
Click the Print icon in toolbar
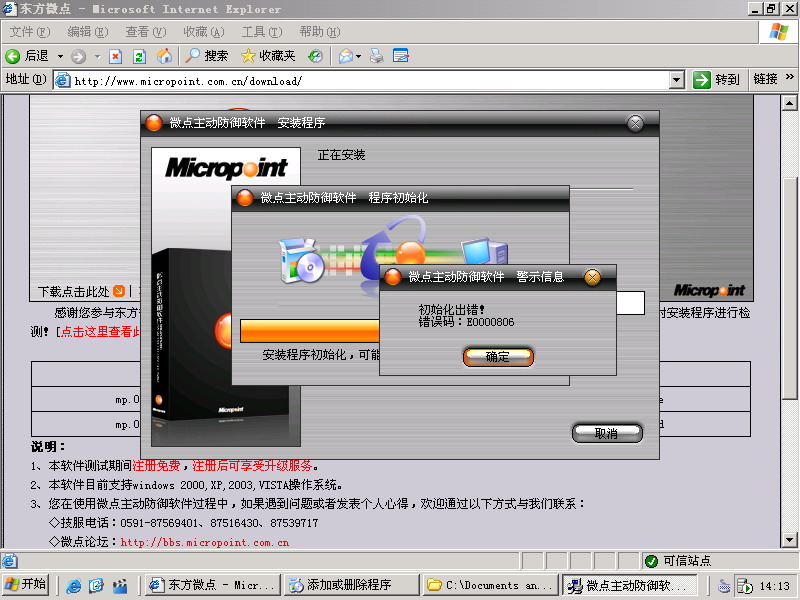click(x=377, y=56)
